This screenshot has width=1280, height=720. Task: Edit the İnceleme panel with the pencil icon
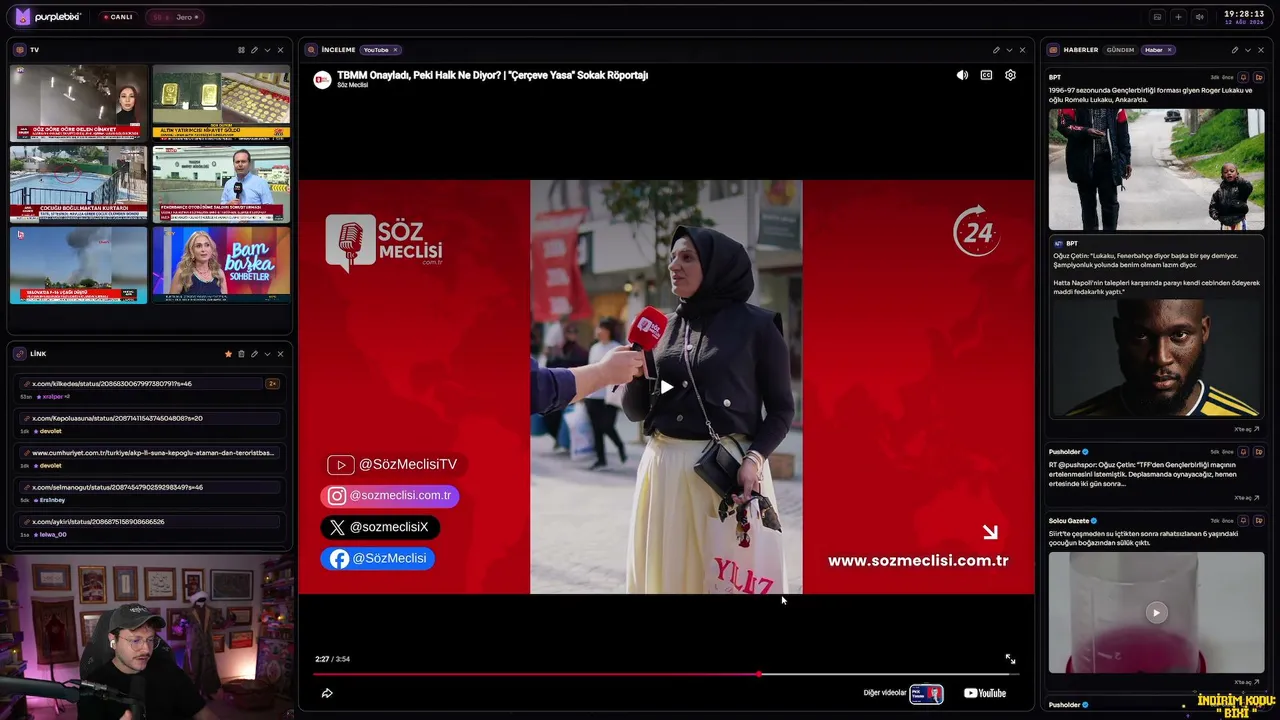pos(996,50)
